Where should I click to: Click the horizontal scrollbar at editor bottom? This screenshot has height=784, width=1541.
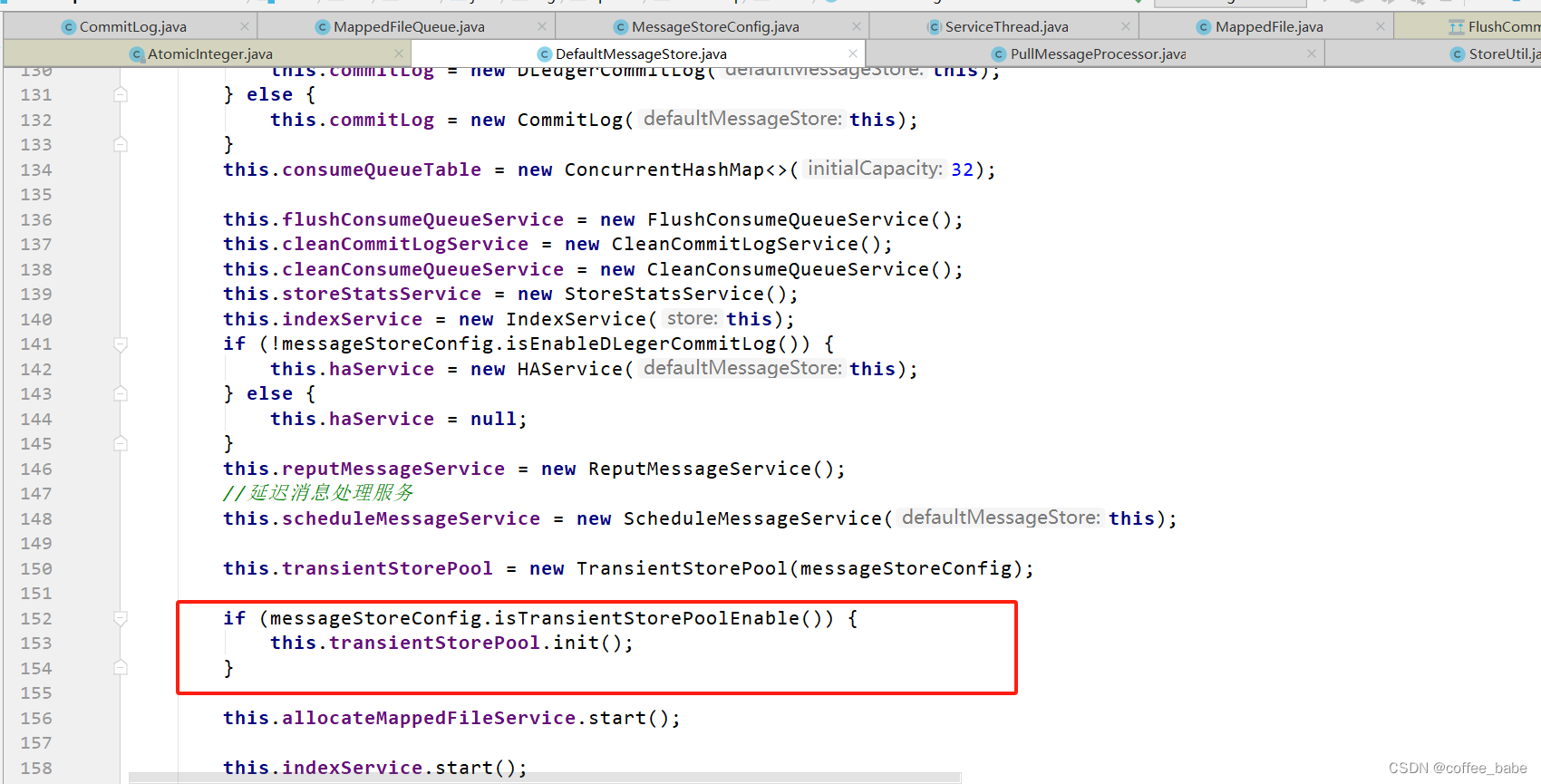(544, 778)
